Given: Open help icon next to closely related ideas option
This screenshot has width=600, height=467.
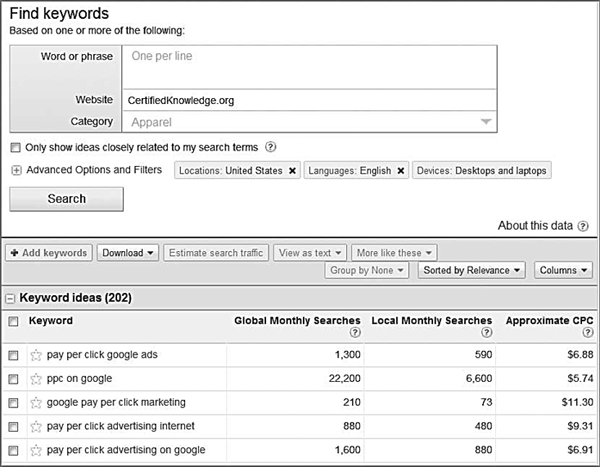Looking at the screenshot, I should pyautogui.click(x=271, y=147).
